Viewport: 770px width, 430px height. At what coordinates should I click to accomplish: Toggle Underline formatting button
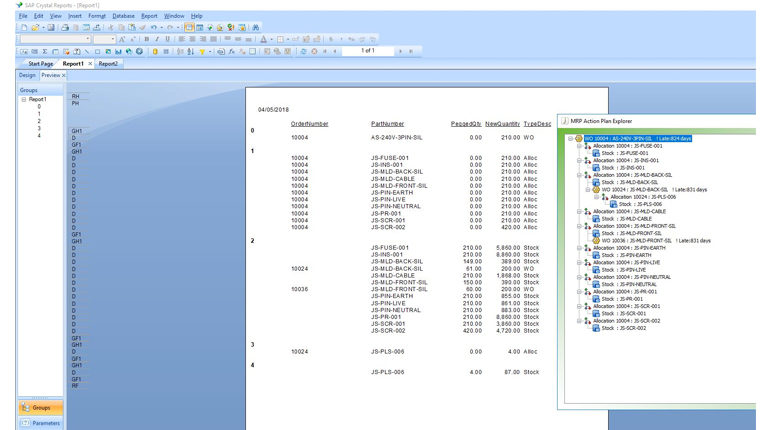(167, 39)
